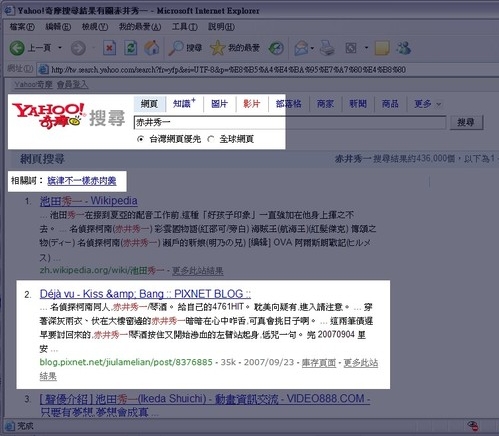Expand the 更多 dropdown
The image size is (499, 436).
click(x=427, y=104)
